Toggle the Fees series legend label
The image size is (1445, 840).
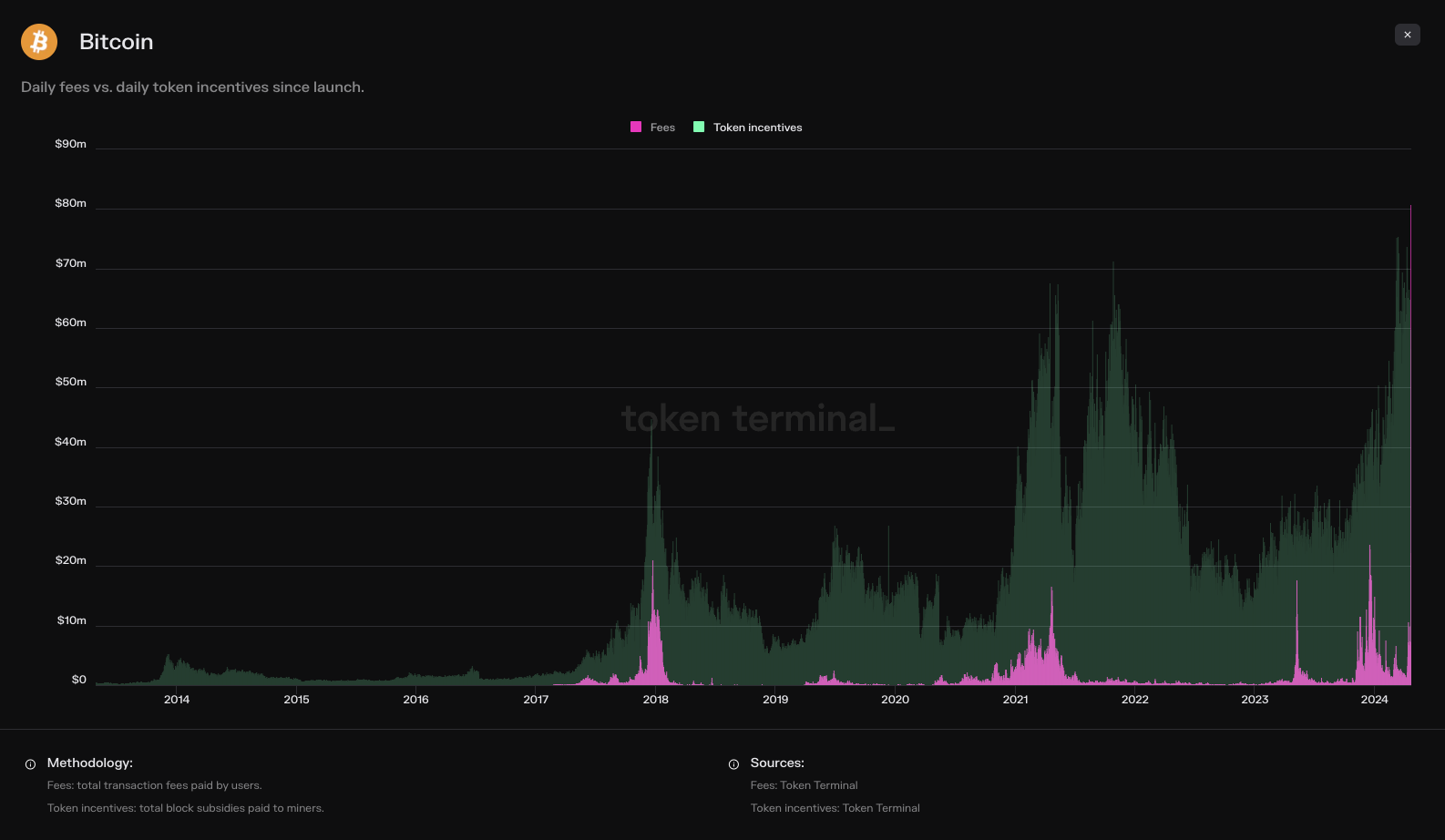click(x=662, y=128)
